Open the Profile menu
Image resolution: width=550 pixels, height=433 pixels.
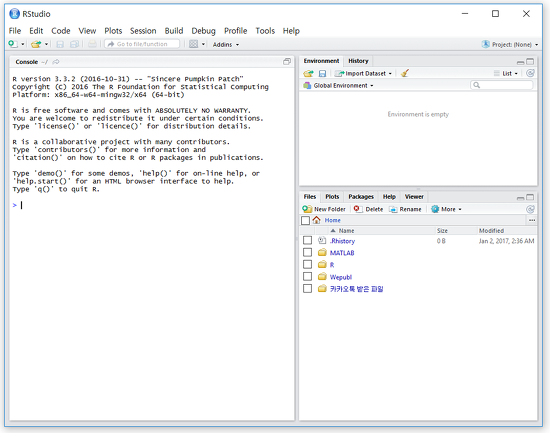[x=236, y=31]
